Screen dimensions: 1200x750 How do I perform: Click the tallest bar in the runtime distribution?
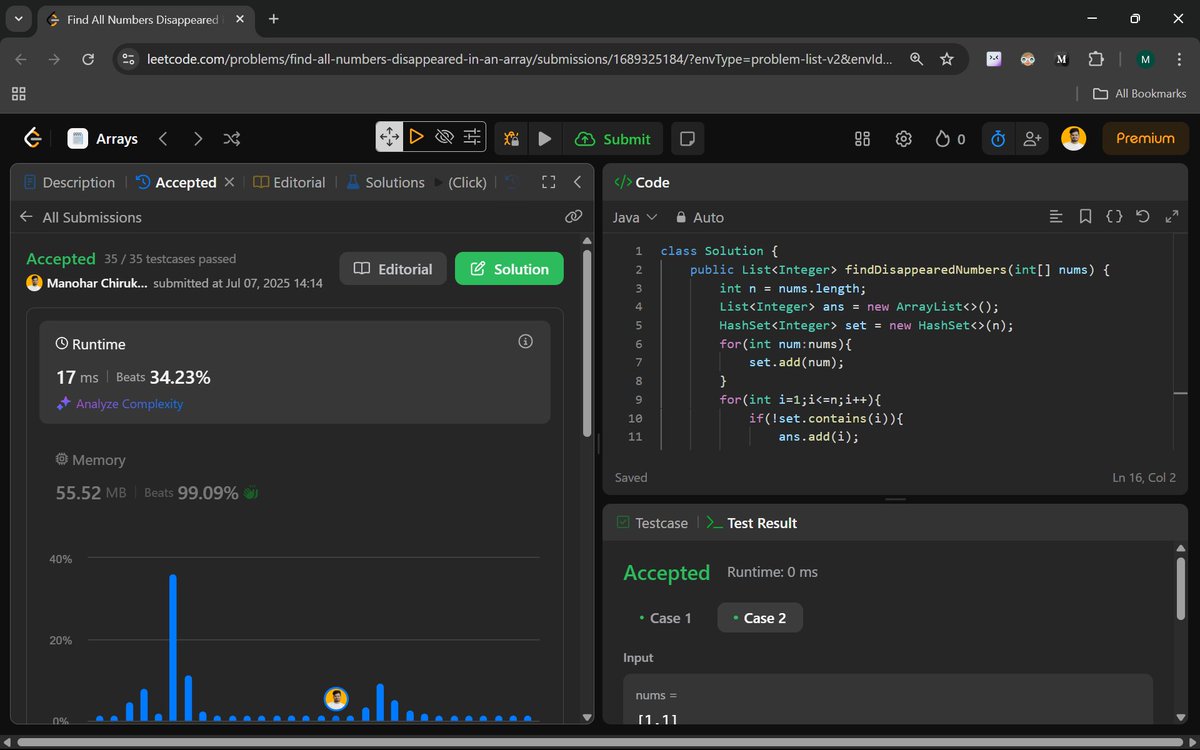(x=173, y=648)
